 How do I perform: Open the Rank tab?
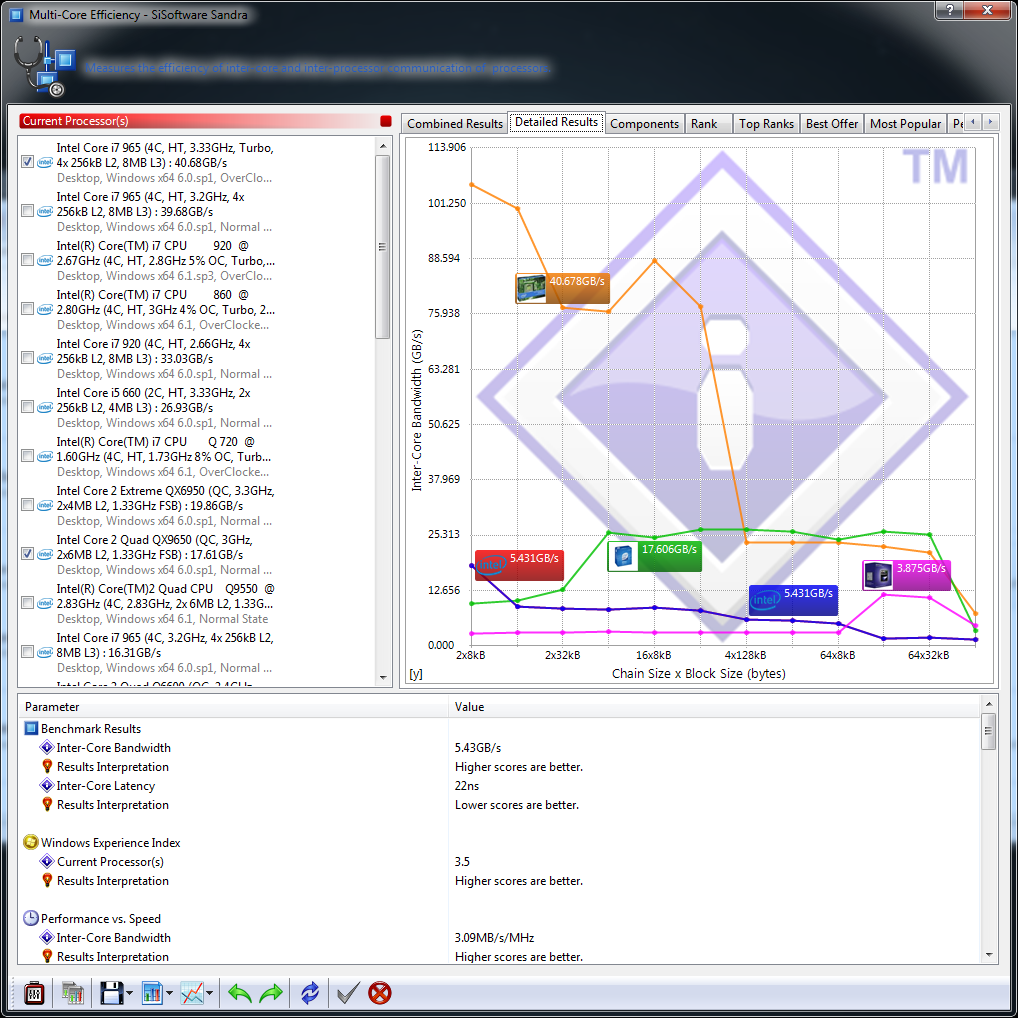click(x=708, y=123)
